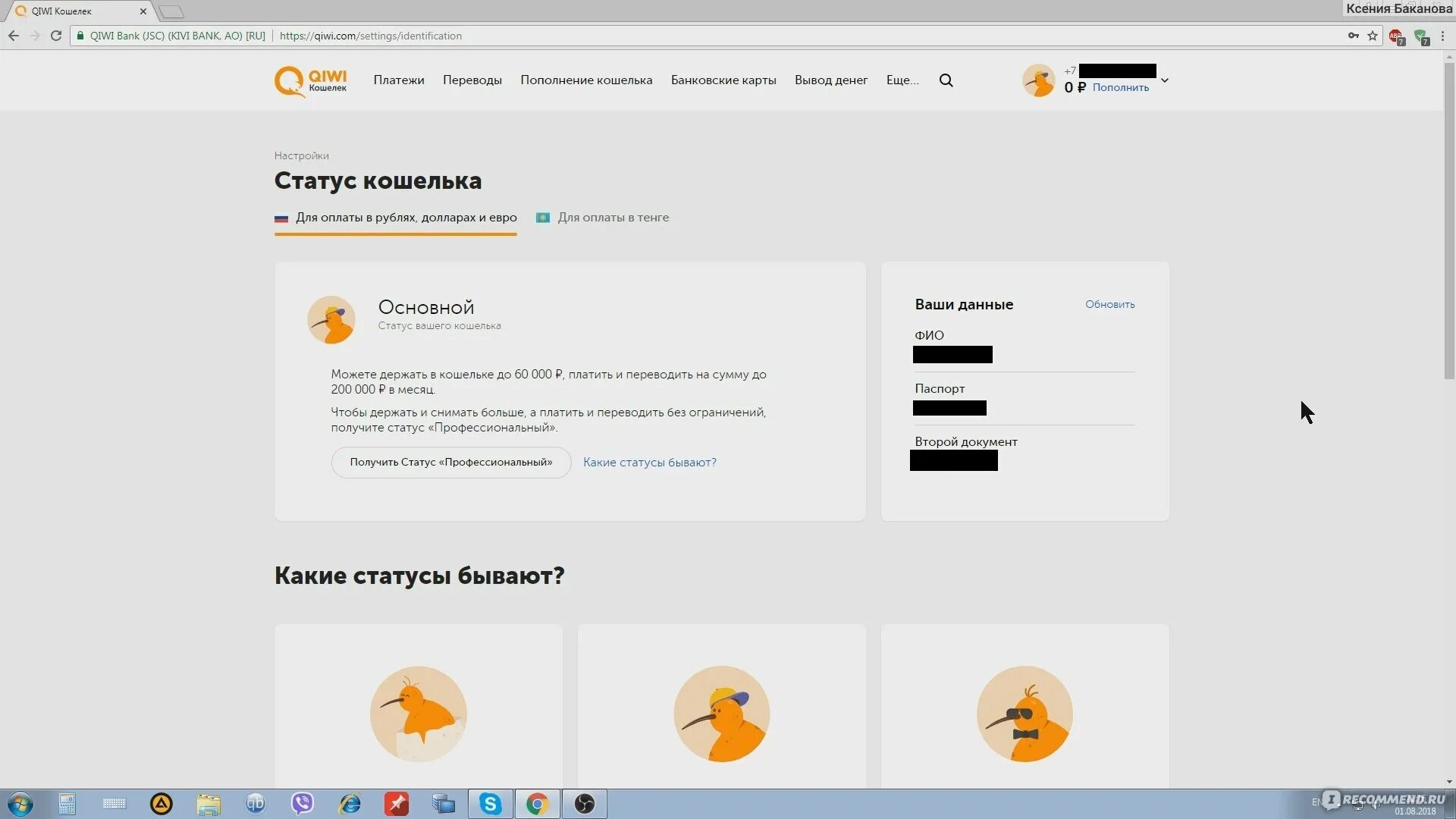Screen dimensions: 1456x819
Task: Open the search magnifier icon
Action: (x=946, y=80)
